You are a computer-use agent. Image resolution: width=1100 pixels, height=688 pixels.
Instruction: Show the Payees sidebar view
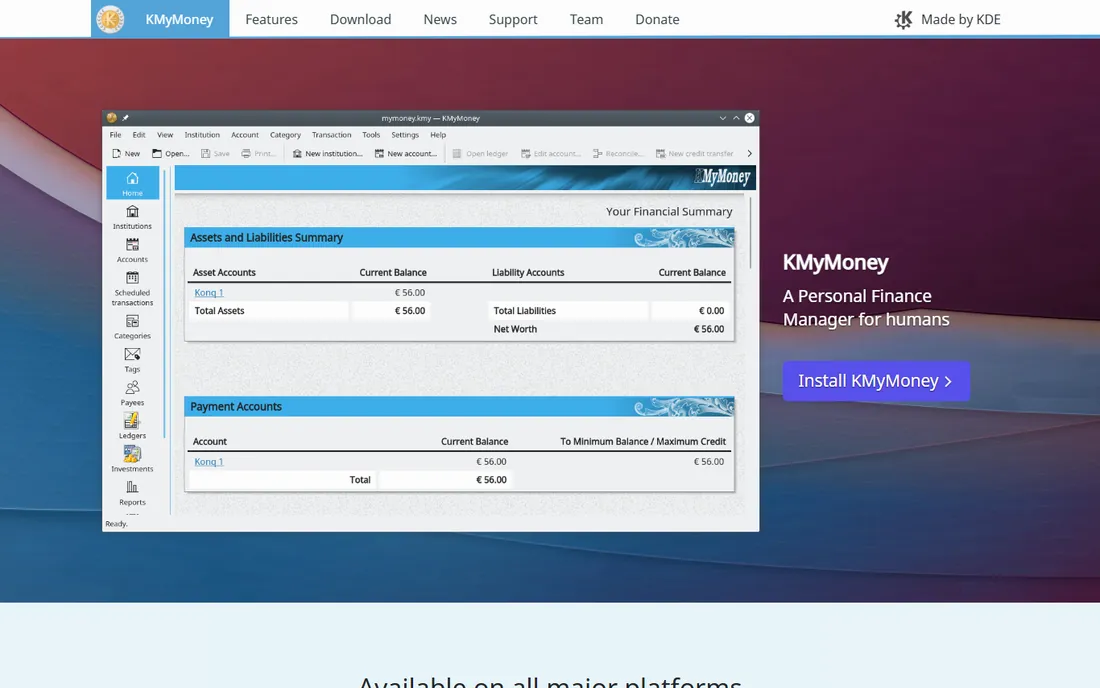pyautogui.click(x=133, y=394)
